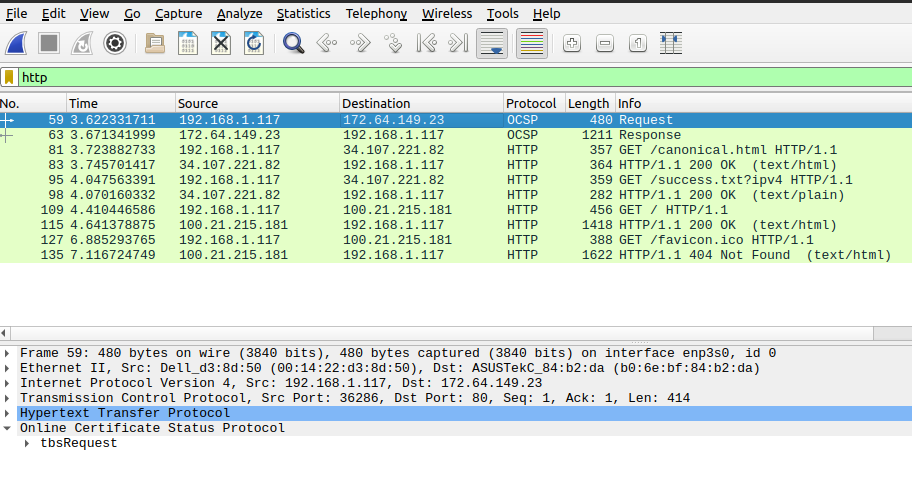Open the File menu

coord(17,13)
